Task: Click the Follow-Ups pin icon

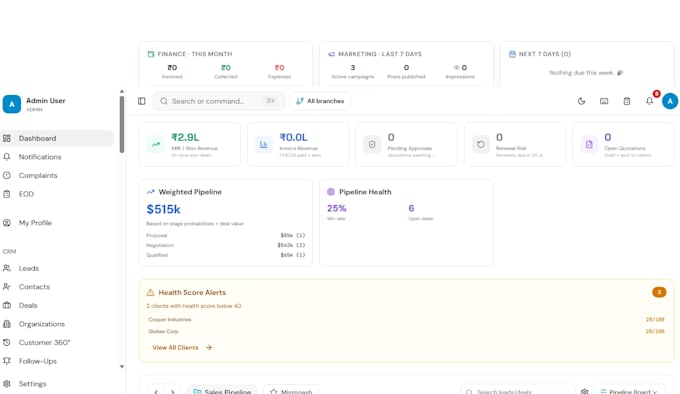Action: click(7, 361)
